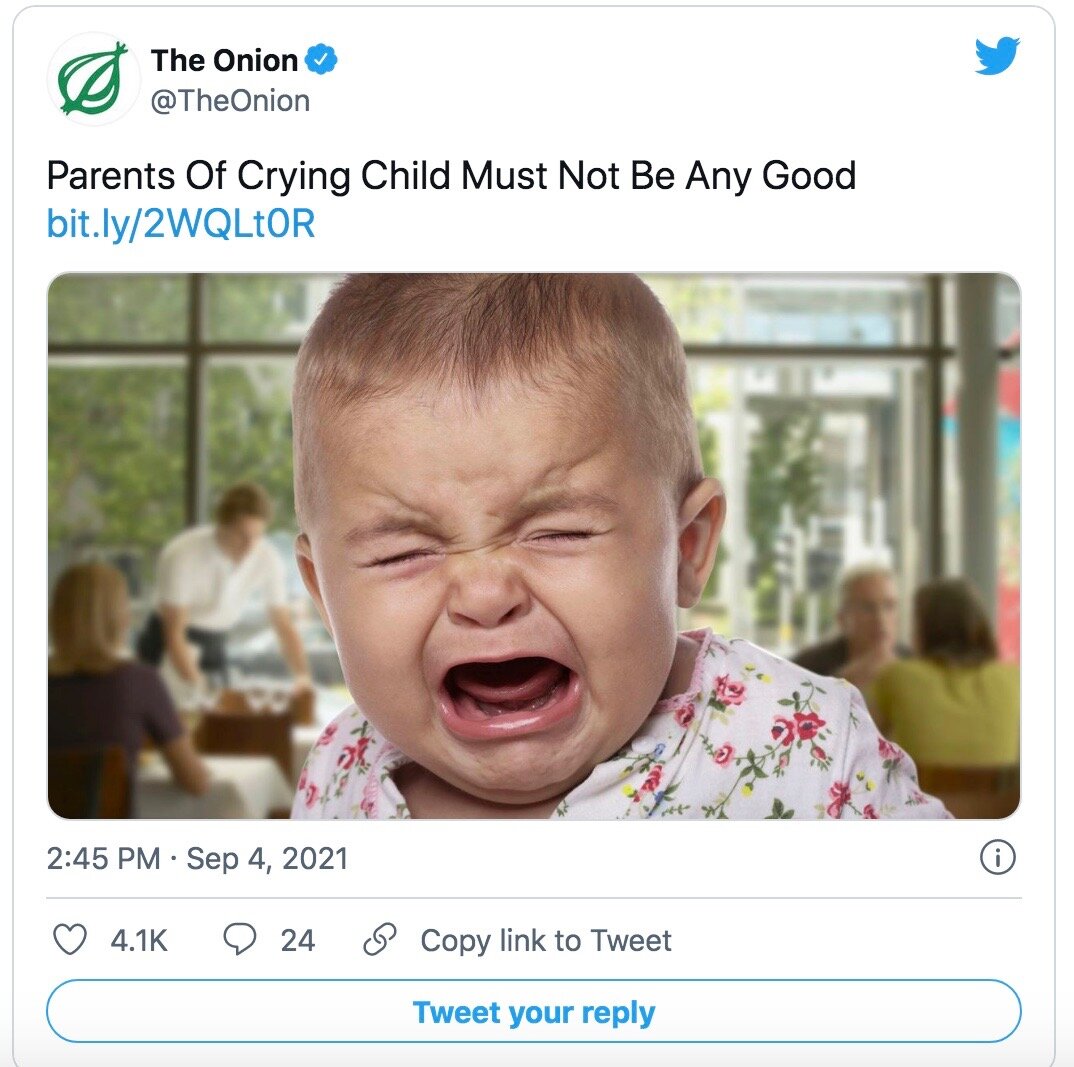
Task: Click the blue Twitter bird logo
Action: [997, 55]
